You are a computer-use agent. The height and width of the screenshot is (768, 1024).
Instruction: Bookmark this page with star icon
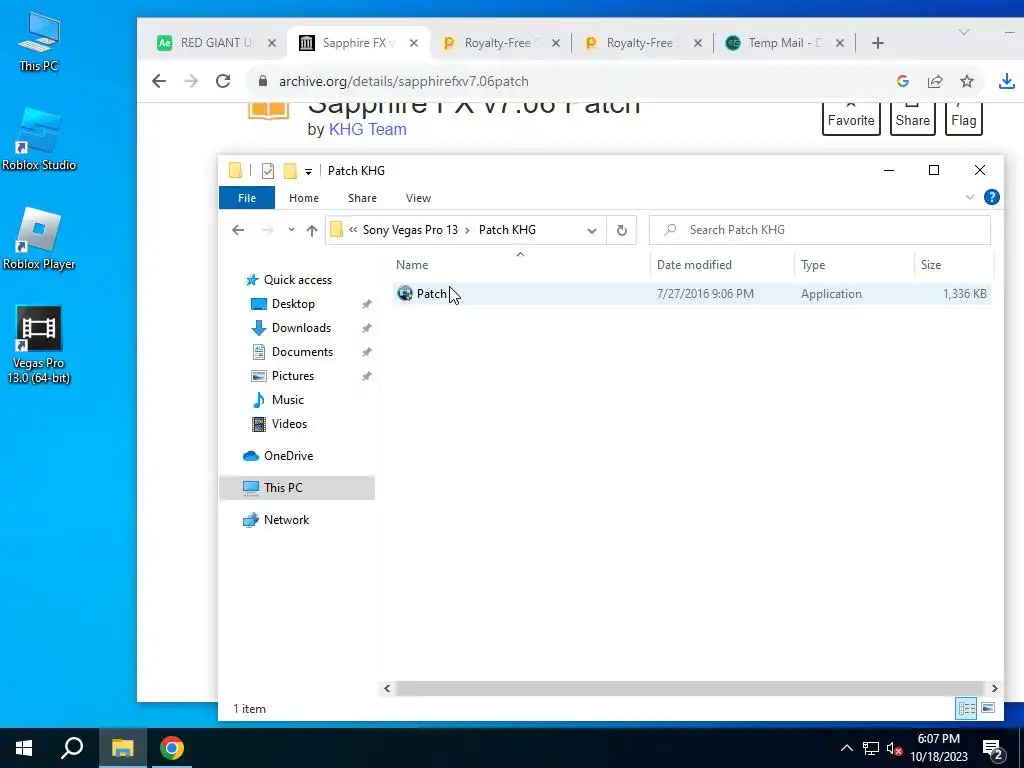(x=967, y=81)
